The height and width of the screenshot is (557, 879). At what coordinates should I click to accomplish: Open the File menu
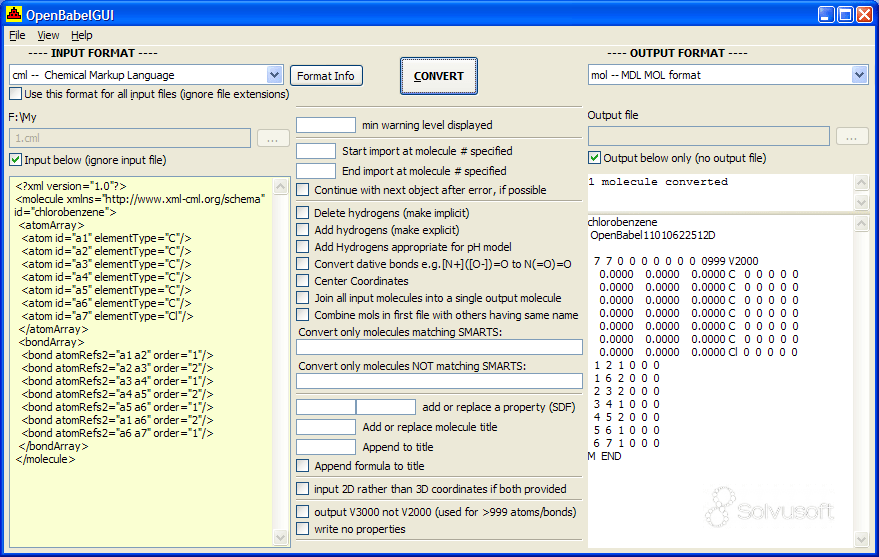17,35
